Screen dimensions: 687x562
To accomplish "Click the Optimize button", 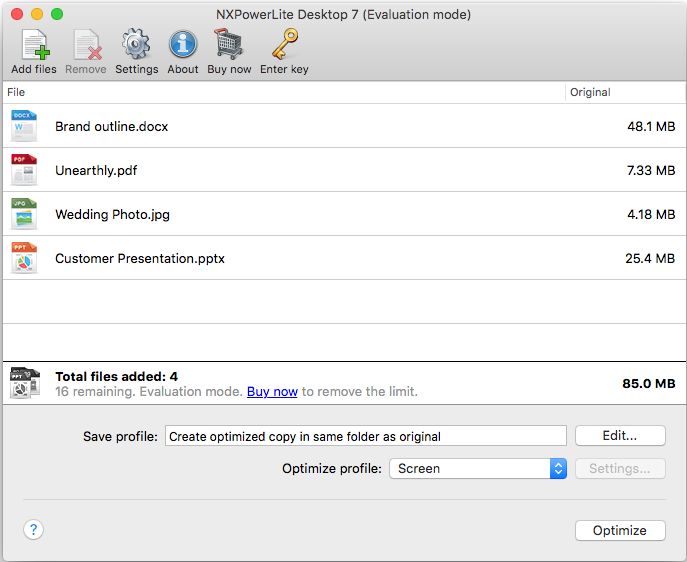I will click(x=620, y=530).
